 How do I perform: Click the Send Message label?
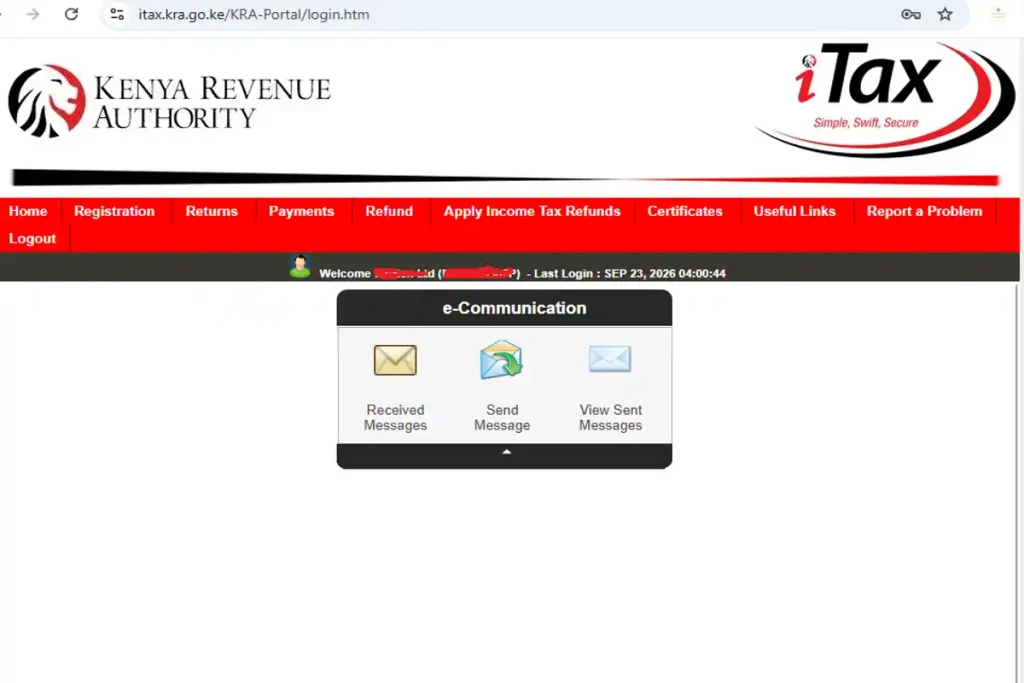pos(502,417)
